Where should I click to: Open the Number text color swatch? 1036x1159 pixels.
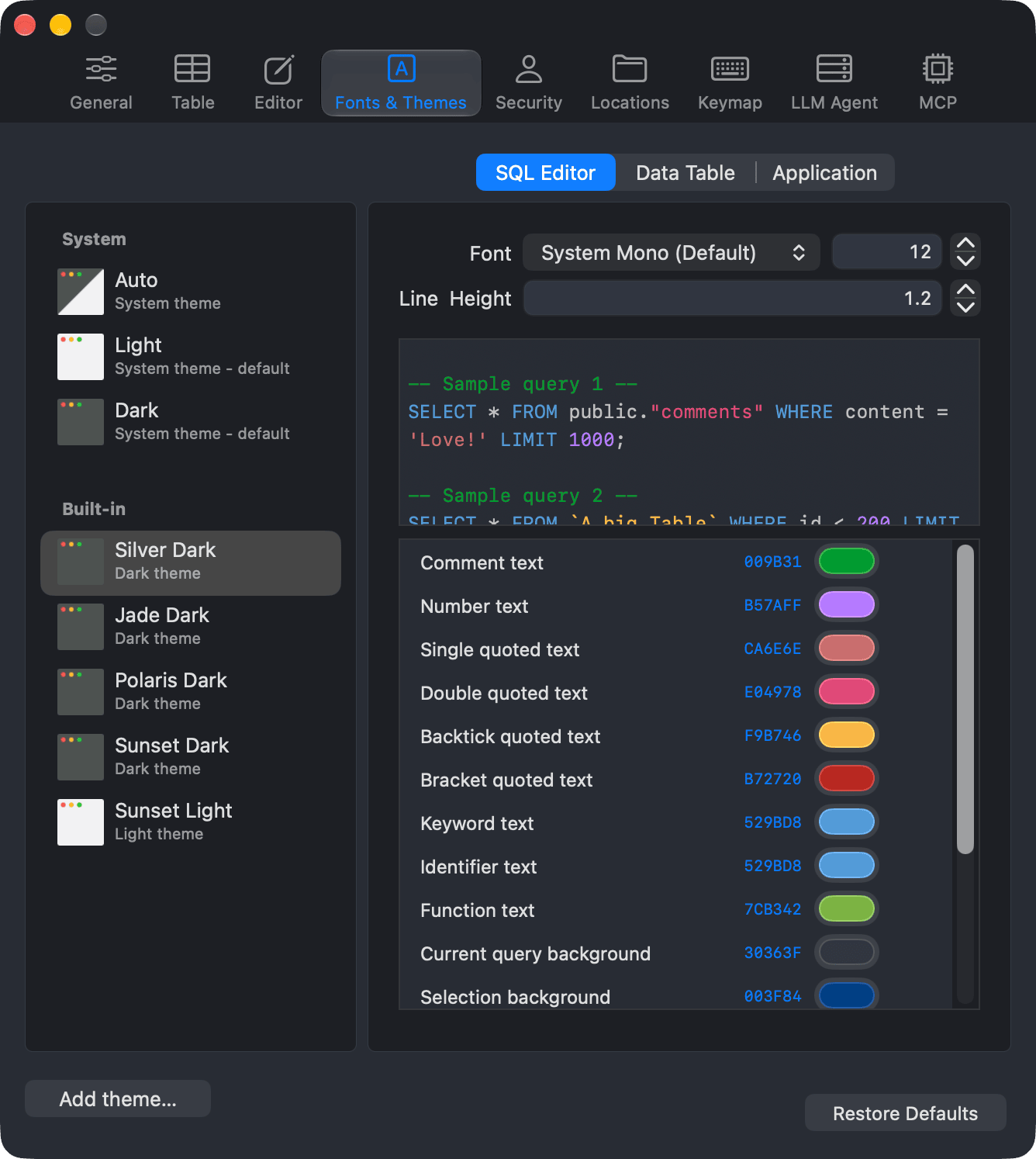click(x=847, y=605)
